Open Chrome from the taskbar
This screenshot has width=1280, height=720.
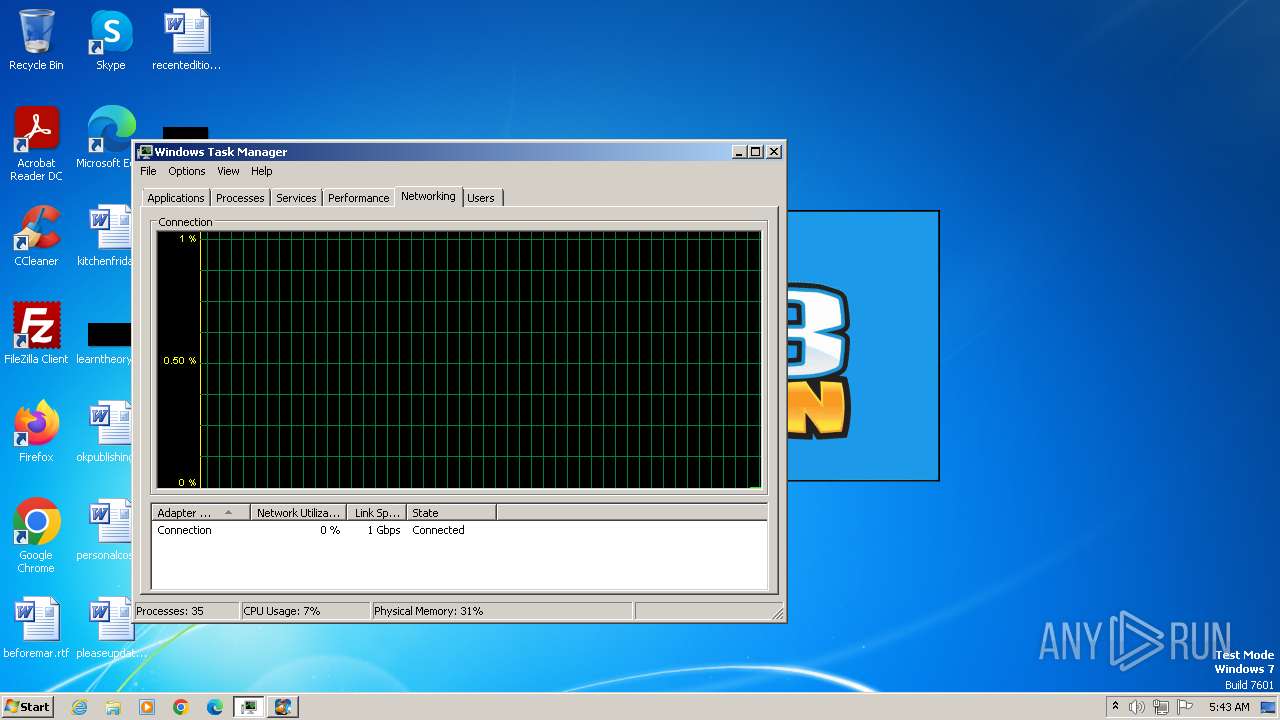[x=181, y=707]
